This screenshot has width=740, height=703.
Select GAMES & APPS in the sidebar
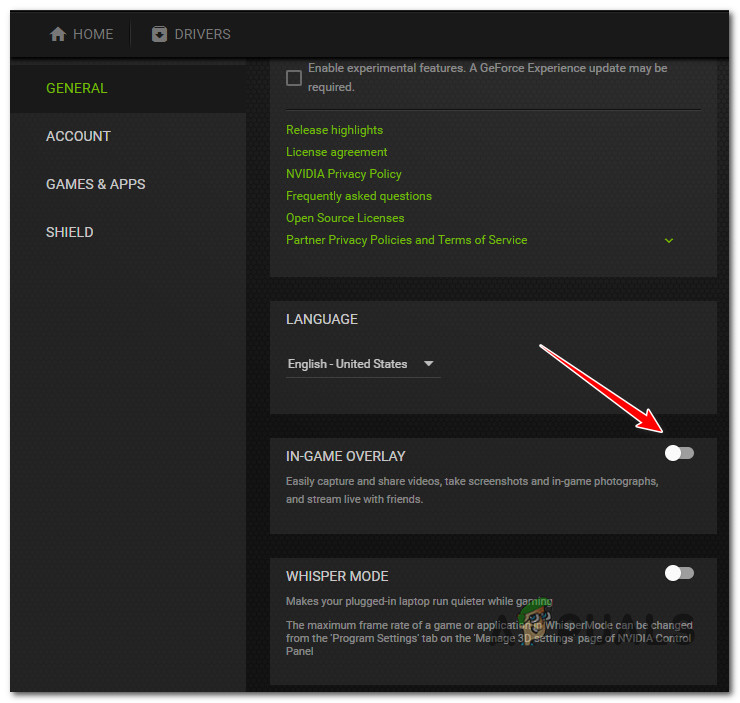coord(96,184)
